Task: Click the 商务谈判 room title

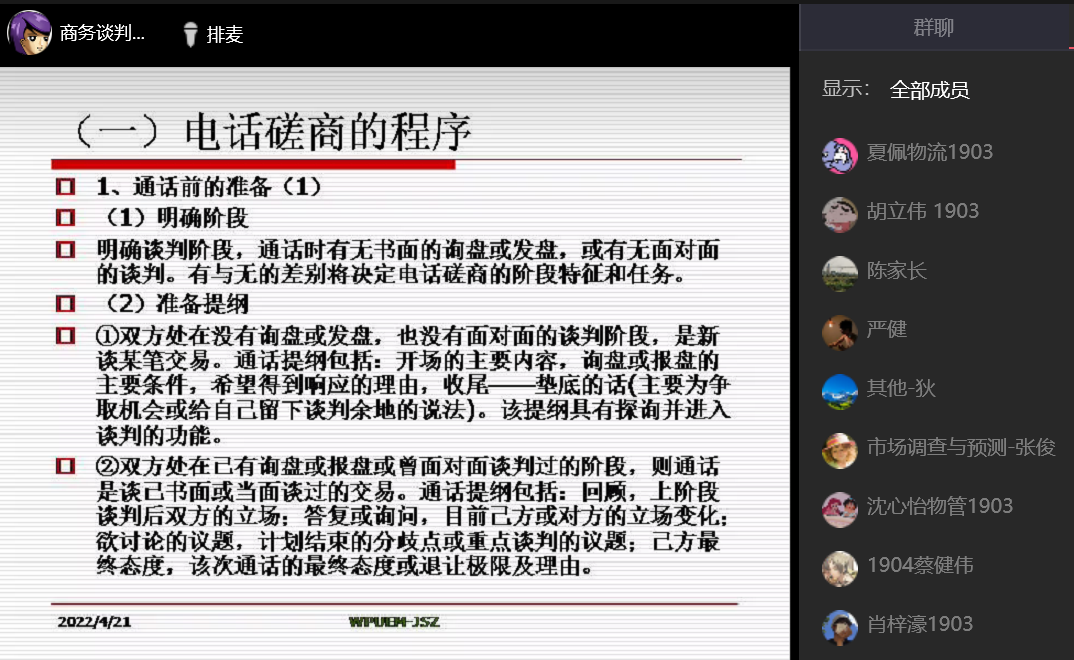Action: [x=102, y=33]
